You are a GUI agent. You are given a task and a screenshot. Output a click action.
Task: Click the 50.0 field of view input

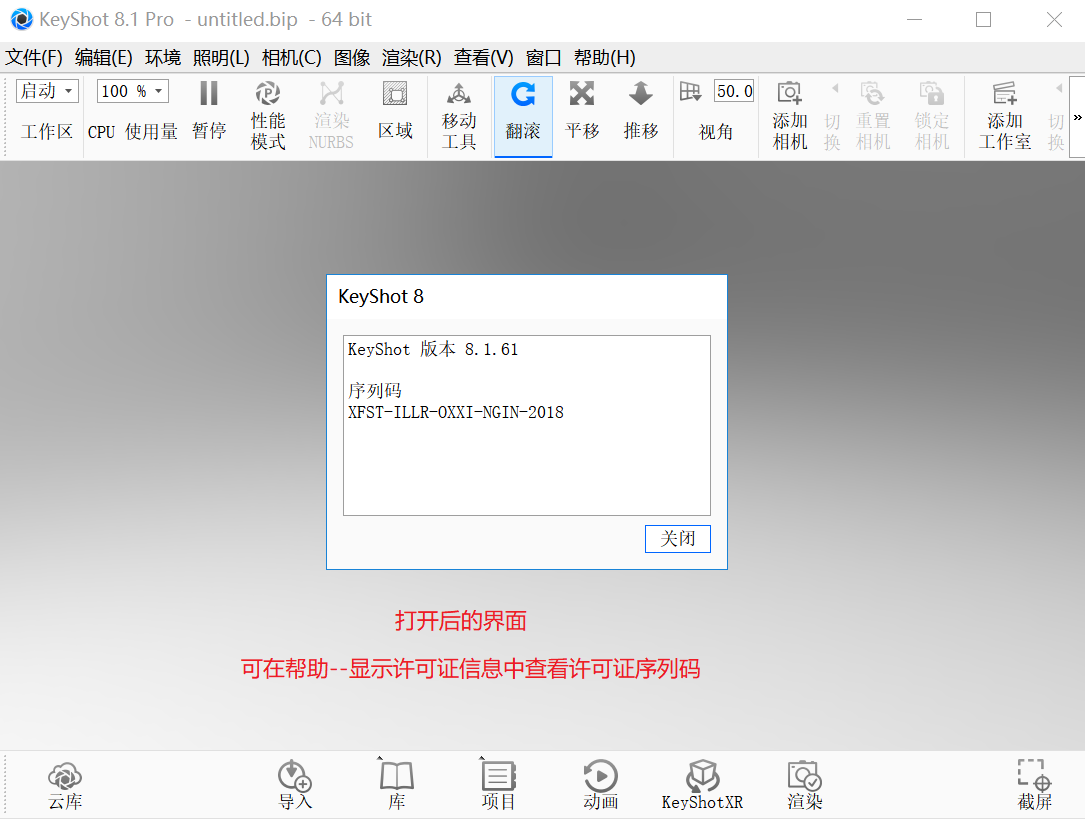tap(733, 91)
